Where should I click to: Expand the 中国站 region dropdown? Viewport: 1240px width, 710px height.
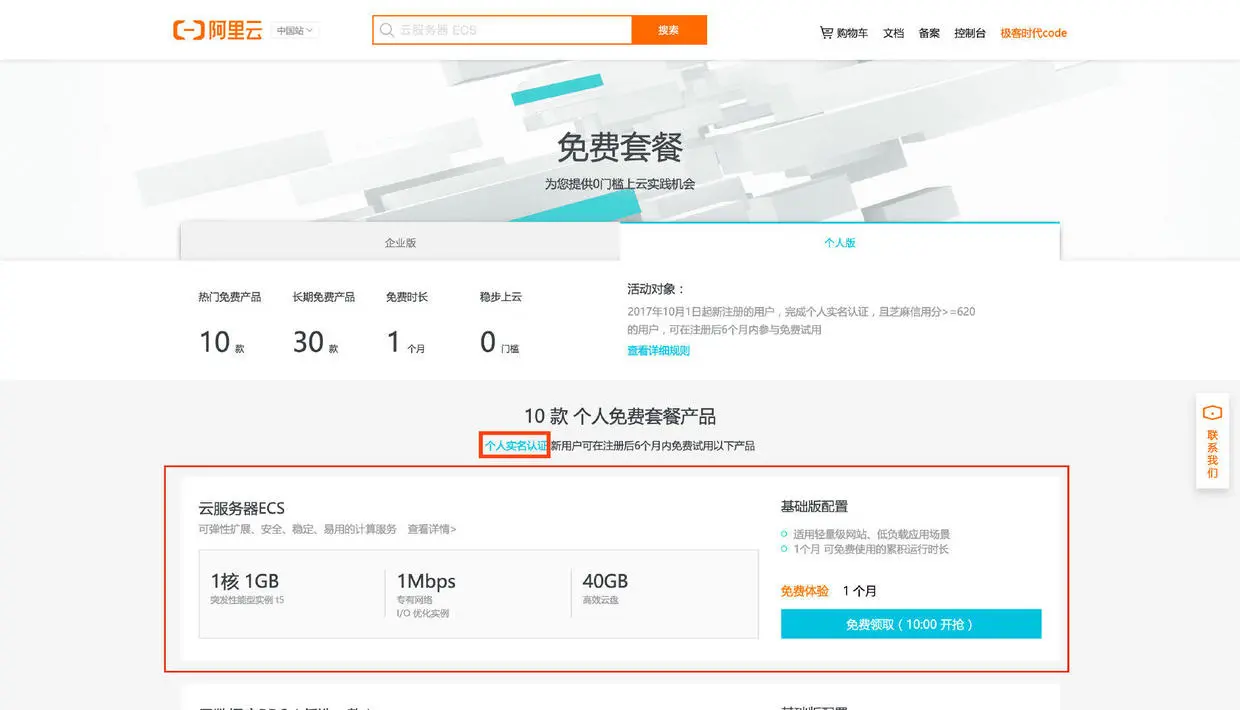click(295, 30)
